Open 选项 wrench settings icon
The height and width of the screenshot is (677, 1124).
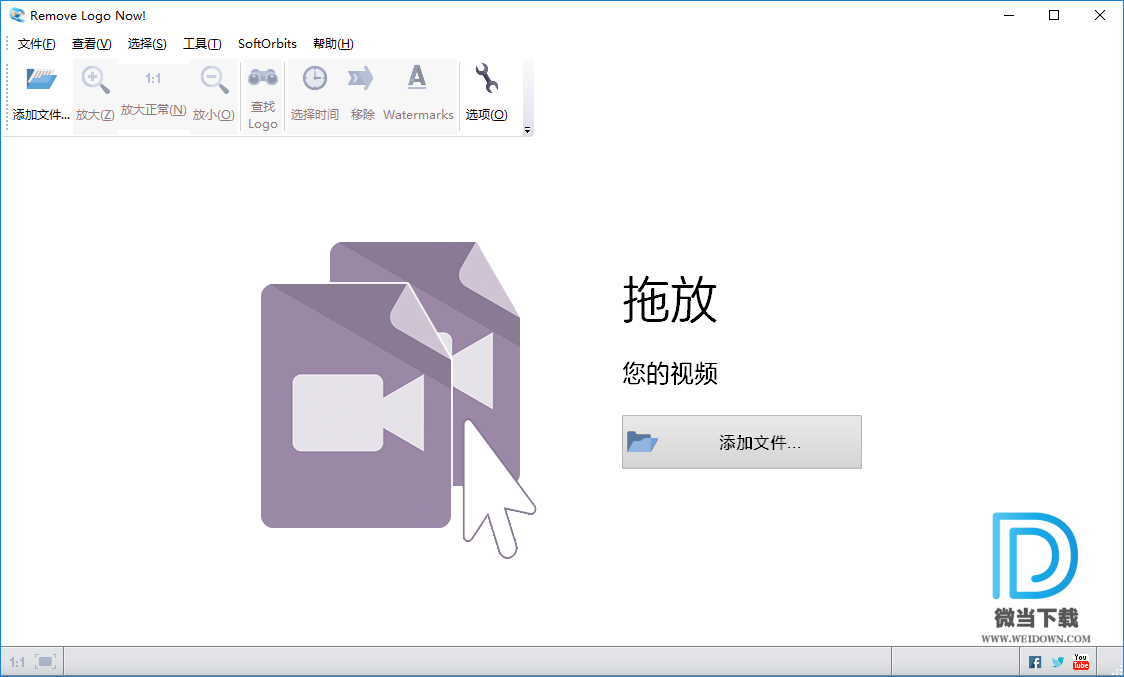pos(487,78)
